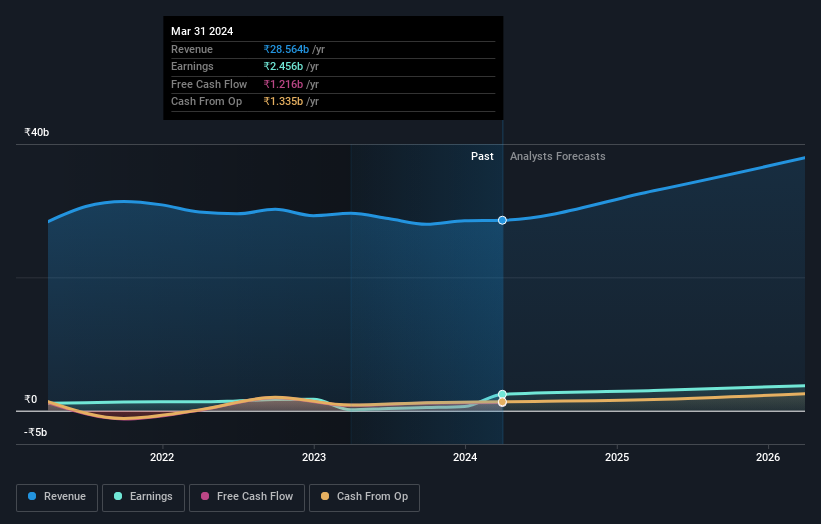The height and width of the screenshot is (524, 821).
Task: Click the ₹1.335b cash from op value
Action: coord(283,102)
